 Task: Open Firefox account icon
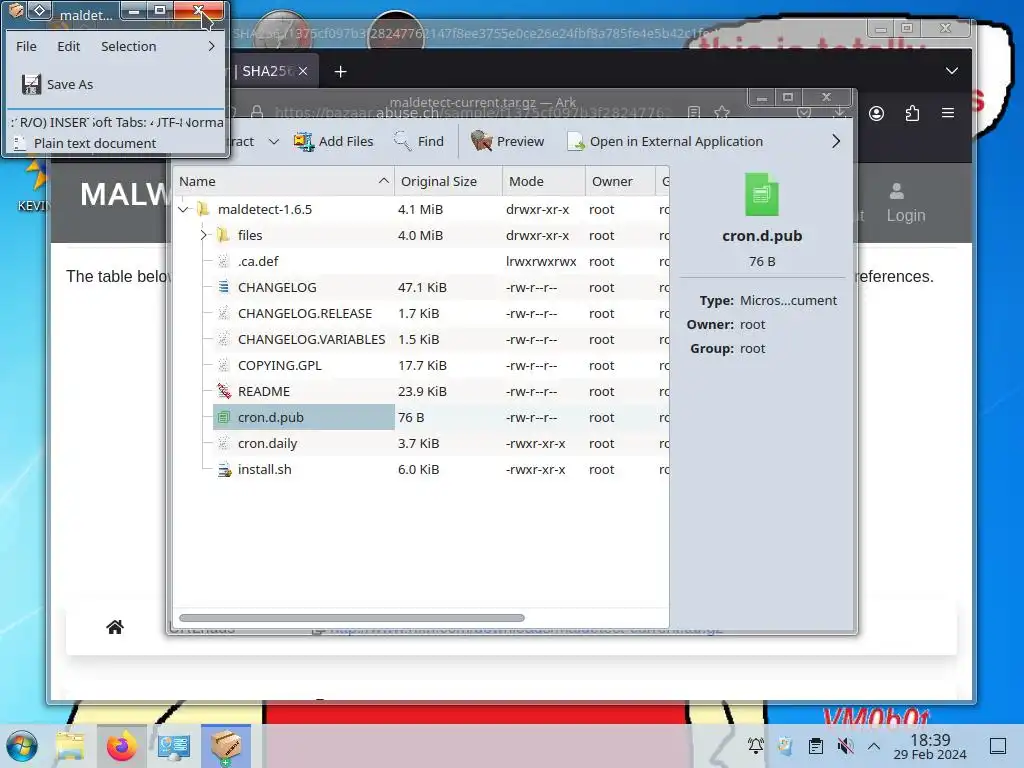click(876, 114)
